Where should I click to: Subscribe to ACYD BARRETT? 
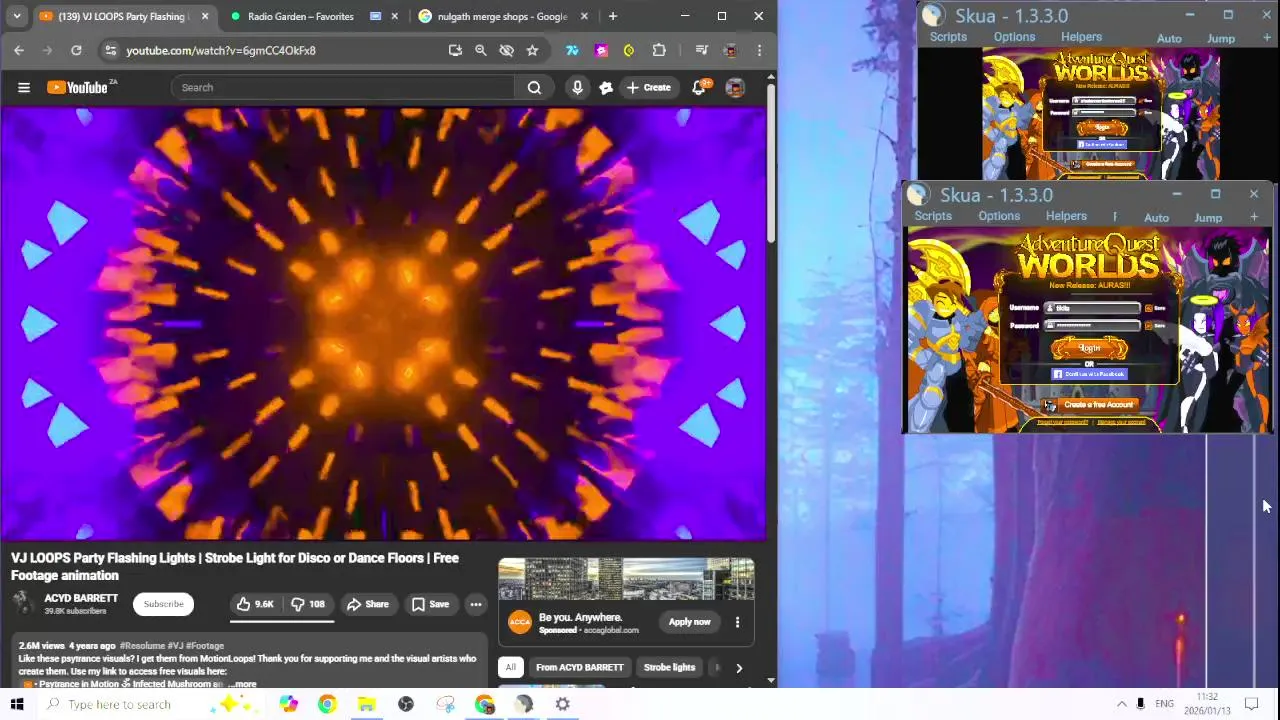pos(163,604)
